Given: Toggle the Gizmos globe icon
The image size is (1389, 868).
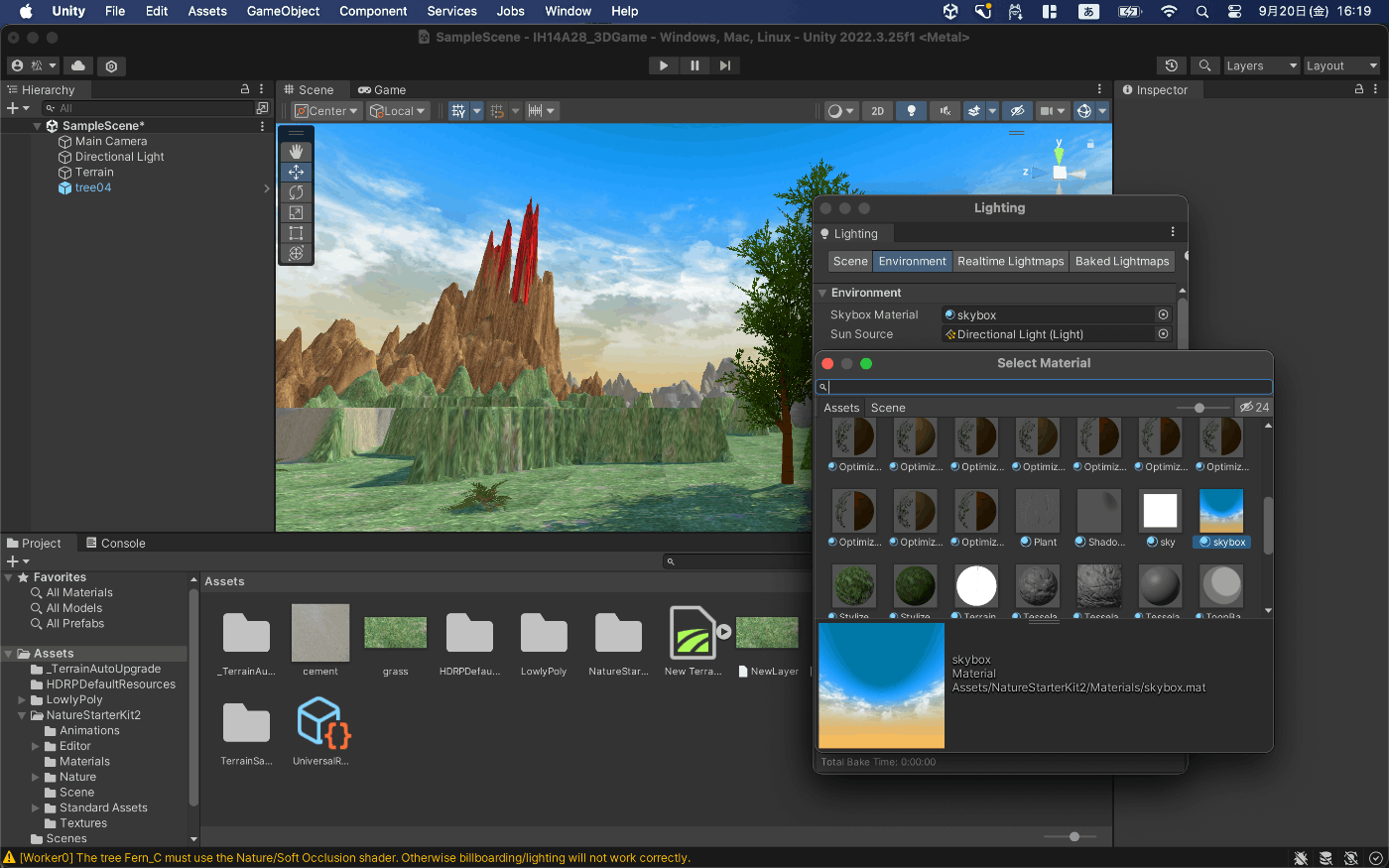Looking at the screenshot, I should tap(1084, 111).
